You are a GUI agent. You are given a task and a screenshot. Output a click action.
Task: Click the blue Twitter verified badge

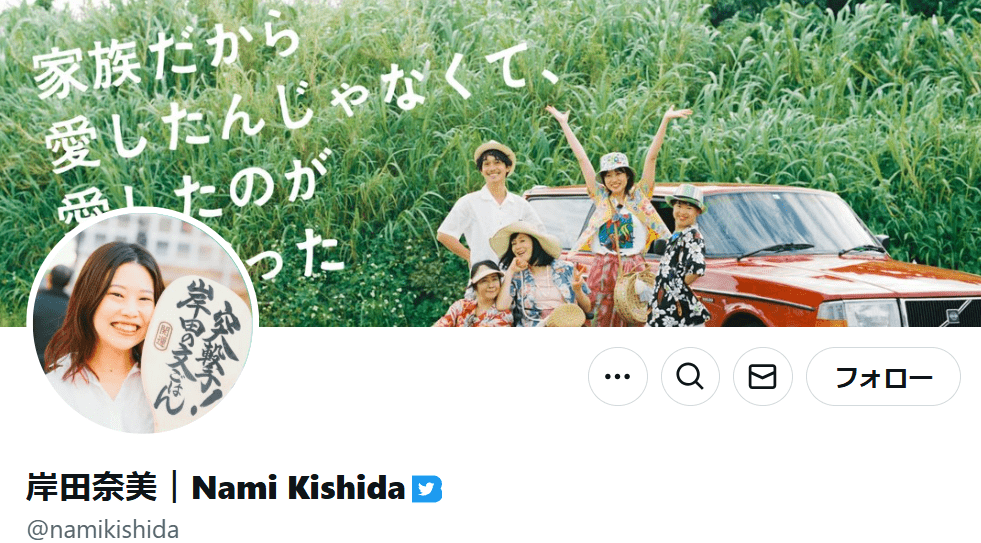(427, 489)
